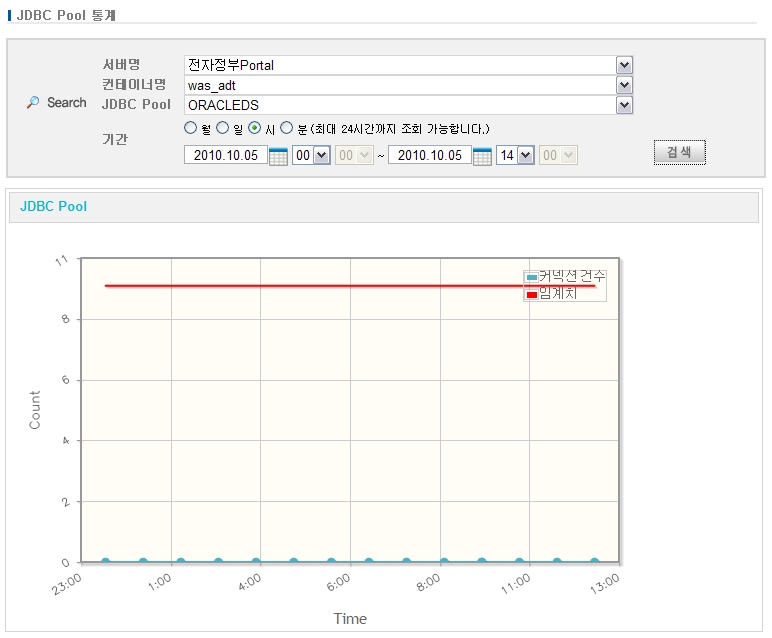Click the magnifier Search icon
Viewport: 772px width, 638px height.
pyautogui.click(x=33, y=103)
